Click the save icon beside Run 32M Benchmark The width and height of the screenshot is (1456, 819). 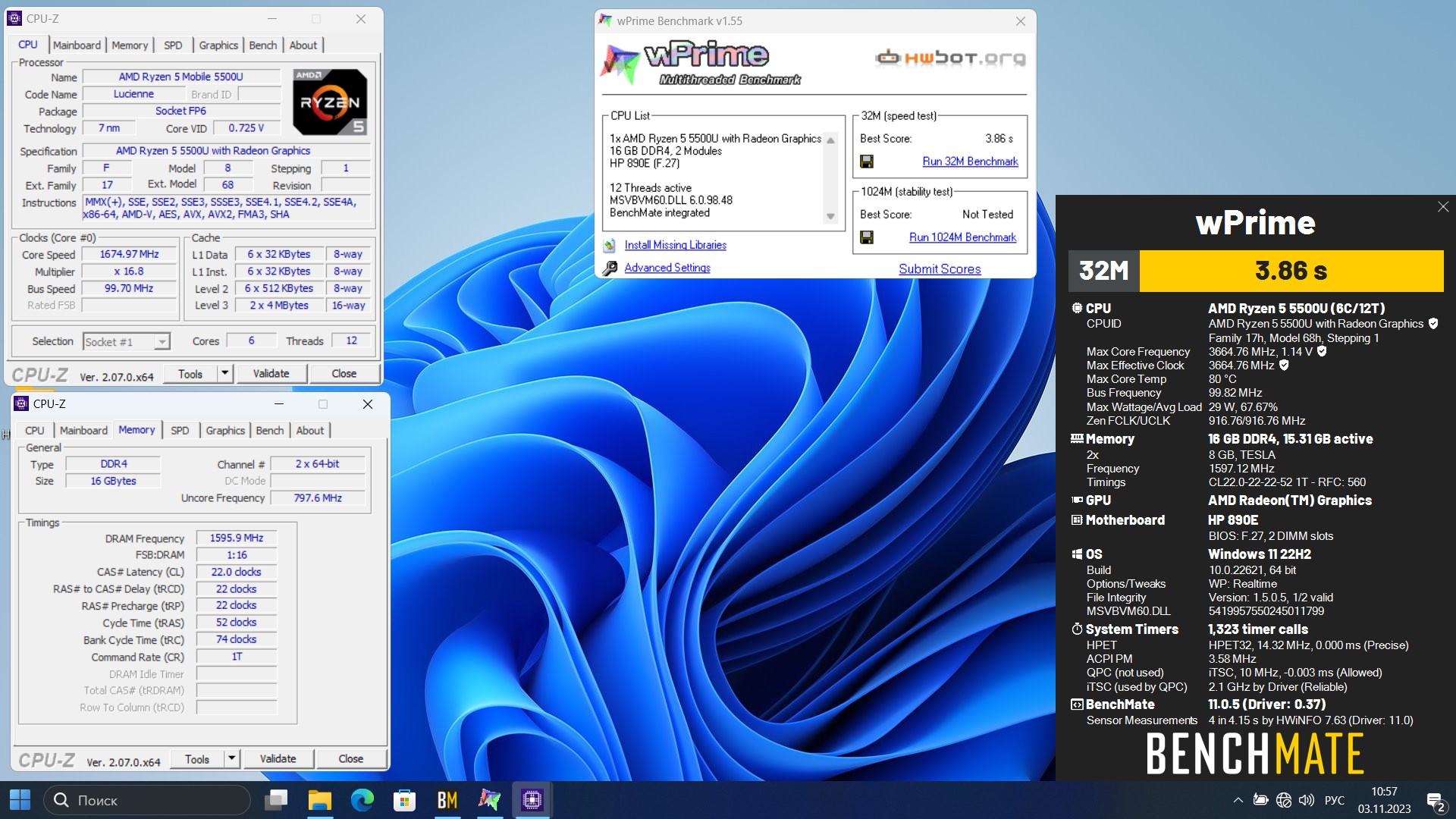(x=867, y=162)
